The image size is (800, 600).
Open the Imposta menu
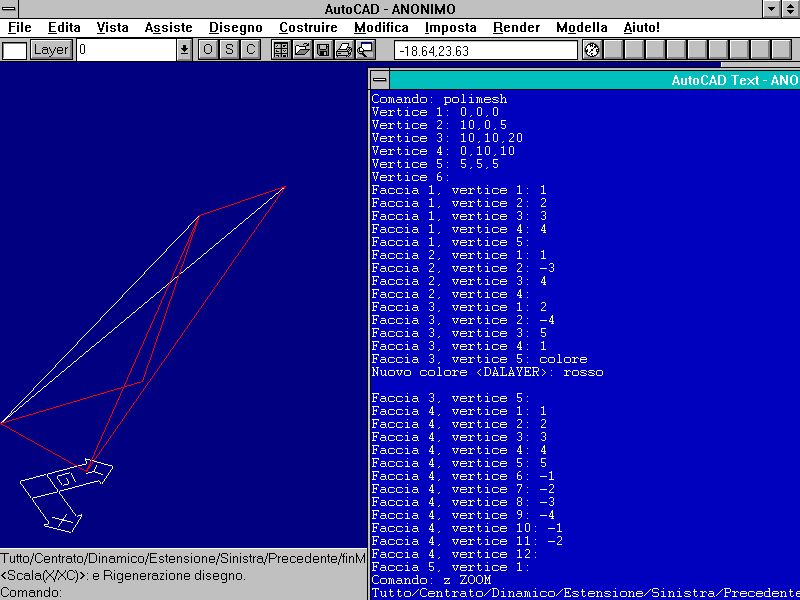tap(451, 27)
